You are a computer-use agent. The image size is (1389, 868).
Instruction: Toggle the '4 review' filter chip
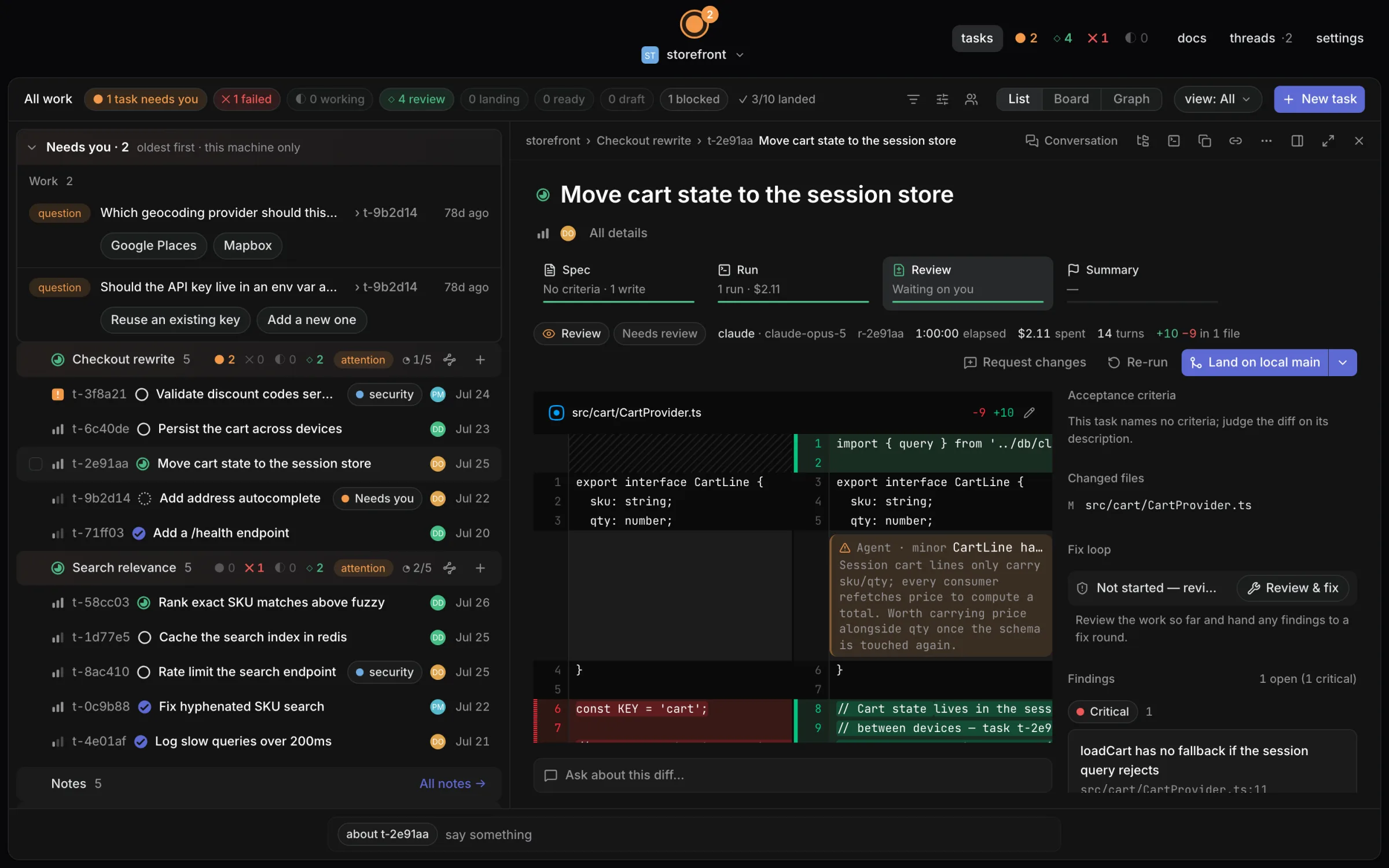pos(416,100)
